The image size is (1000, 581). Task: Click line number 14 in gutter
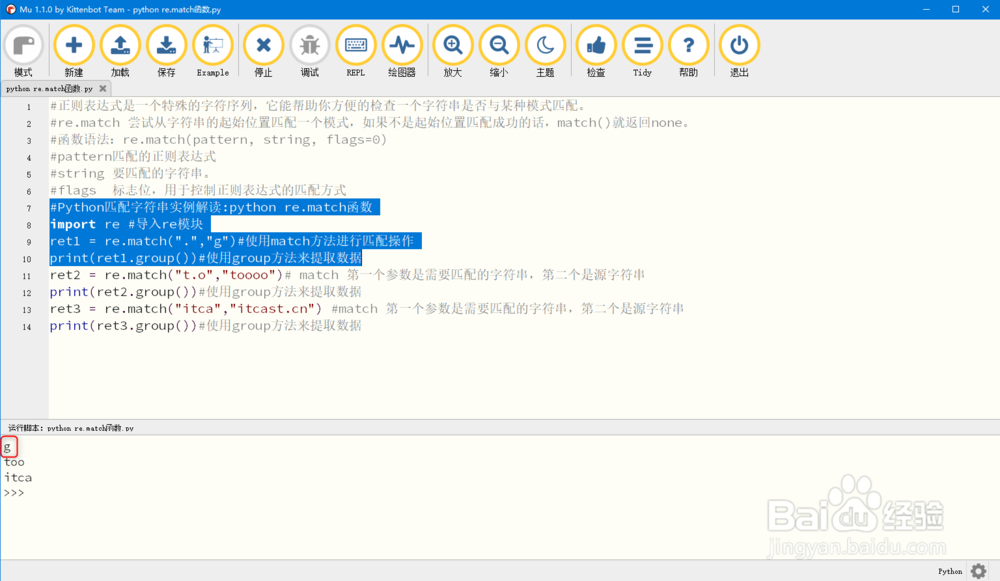click(27, 327)
